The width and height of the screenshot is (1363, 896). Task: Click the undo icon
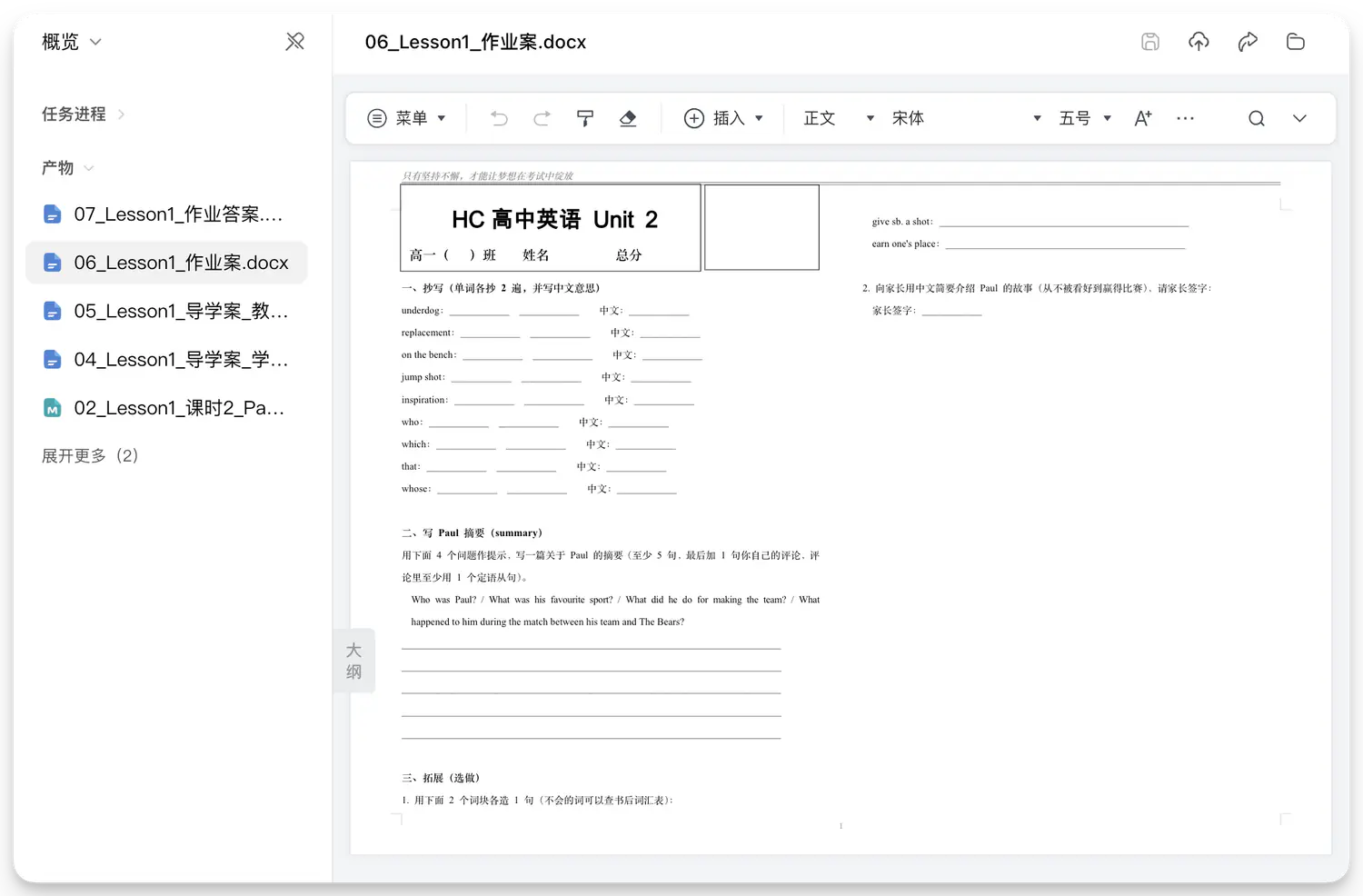(499, 118)
